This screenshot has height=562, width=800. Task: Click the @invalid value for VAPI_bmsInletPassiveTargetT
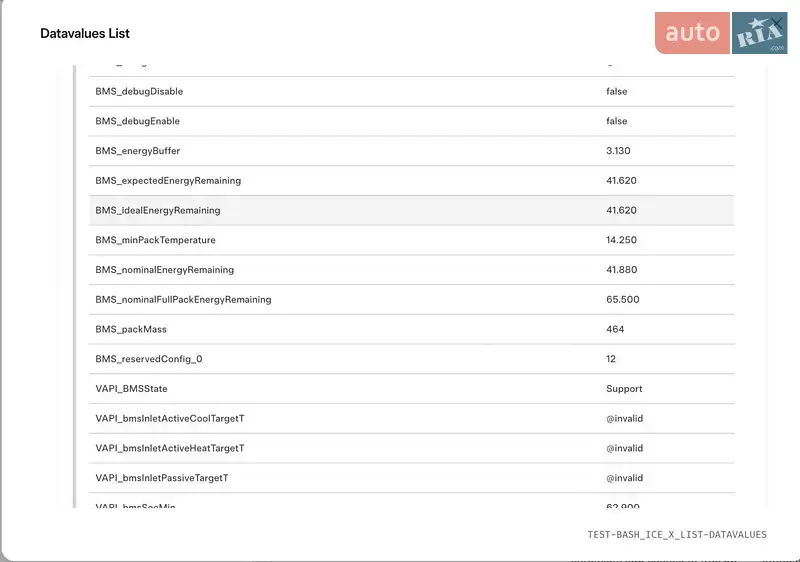tap(624, 478)
